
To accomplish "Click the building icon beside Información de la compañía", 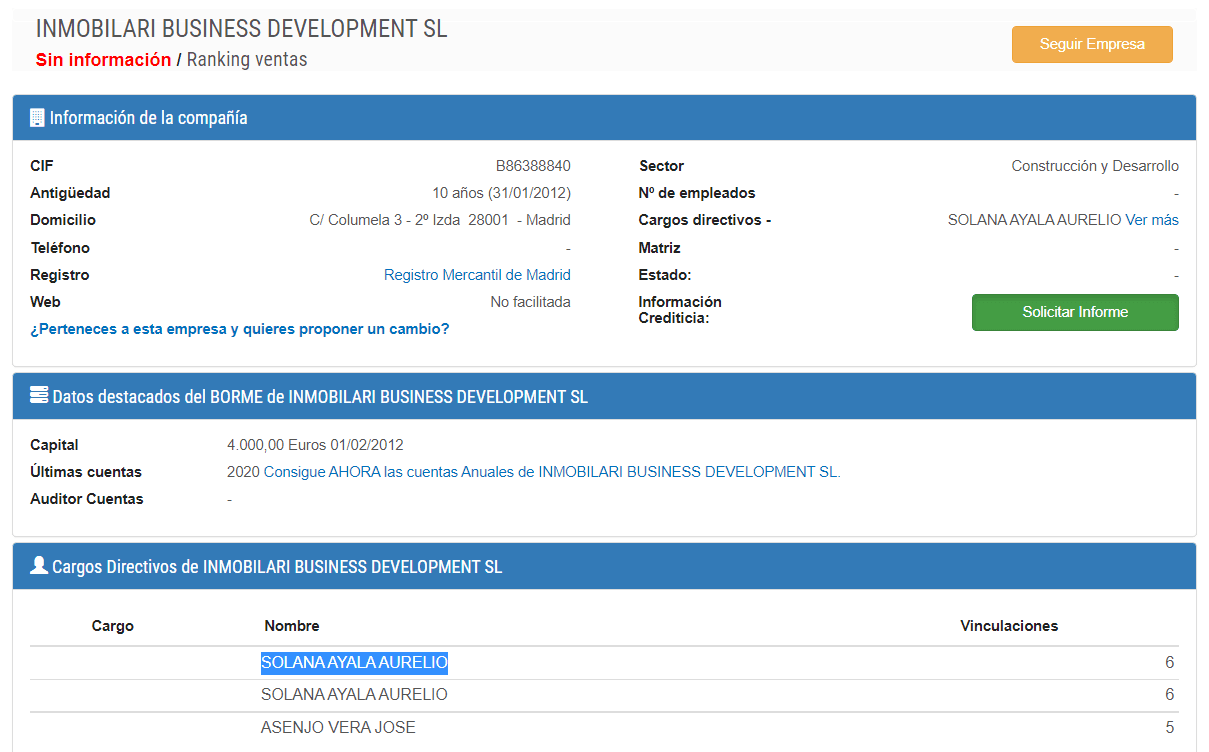I will pyautogui.click(x=37, y=118).
